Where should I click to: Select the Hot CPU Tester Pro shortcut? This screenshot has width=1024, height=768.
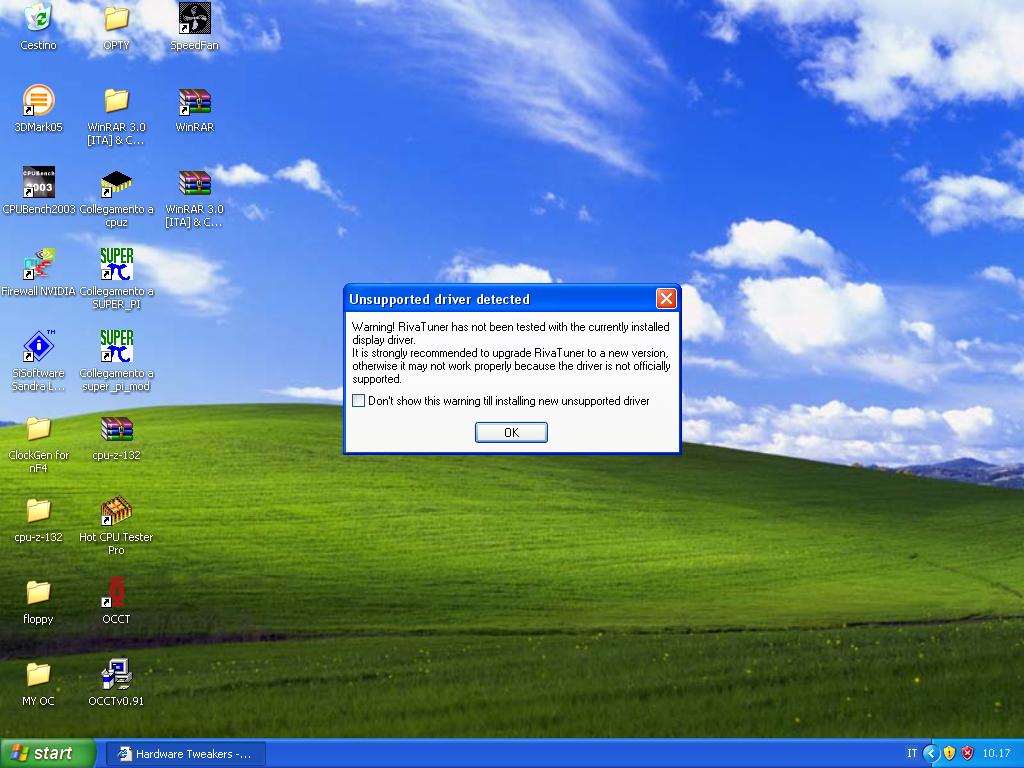coord(116,510)
